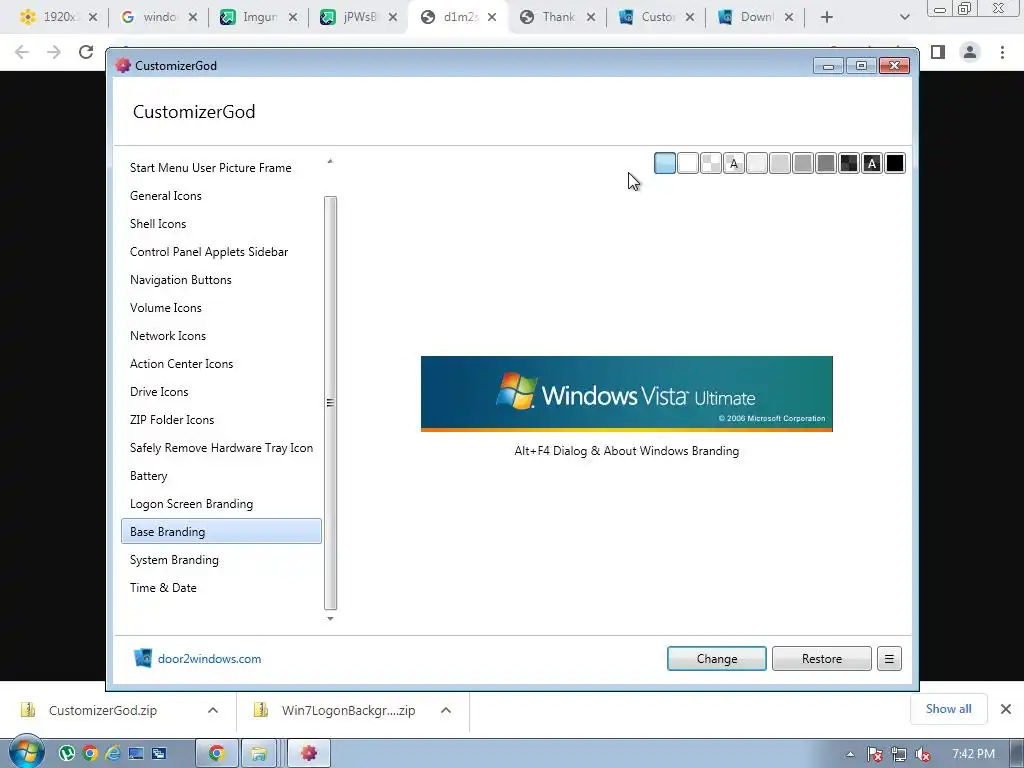Close the downloads bar

(1006, 709)
